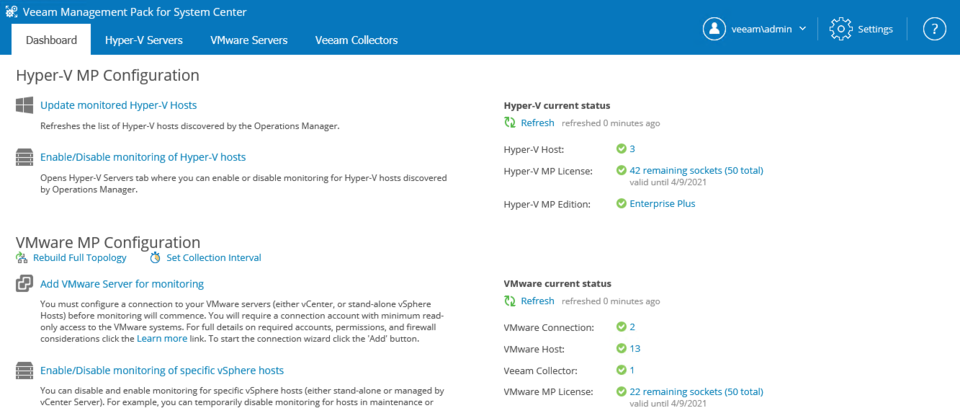Open Enable/Disable monitoring of Hyper-V hosts link

143,157
